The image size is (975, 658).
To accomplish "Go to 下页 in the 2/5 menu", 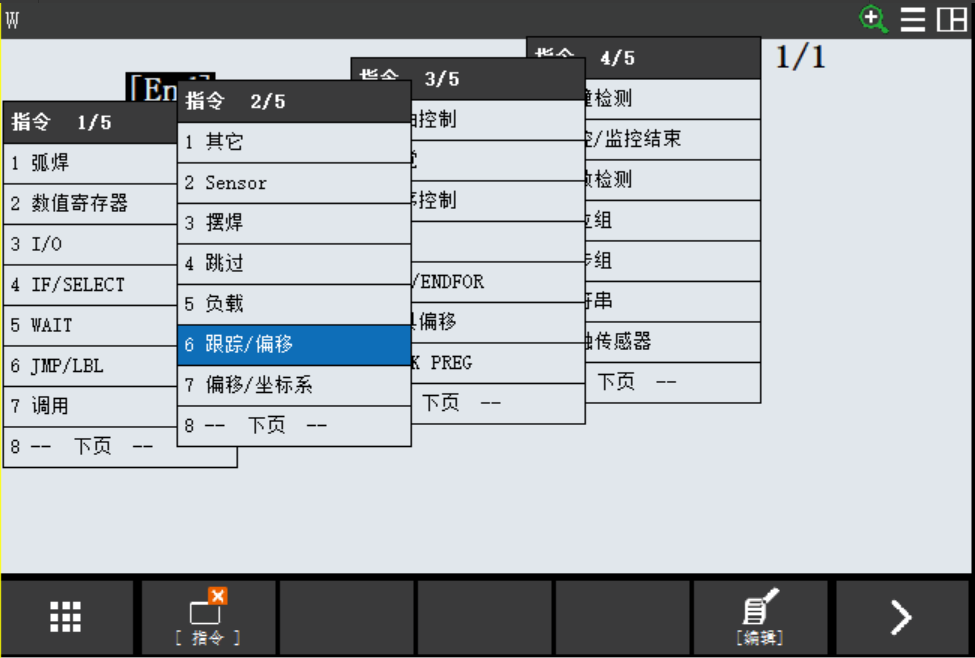I will click(293, 425).
